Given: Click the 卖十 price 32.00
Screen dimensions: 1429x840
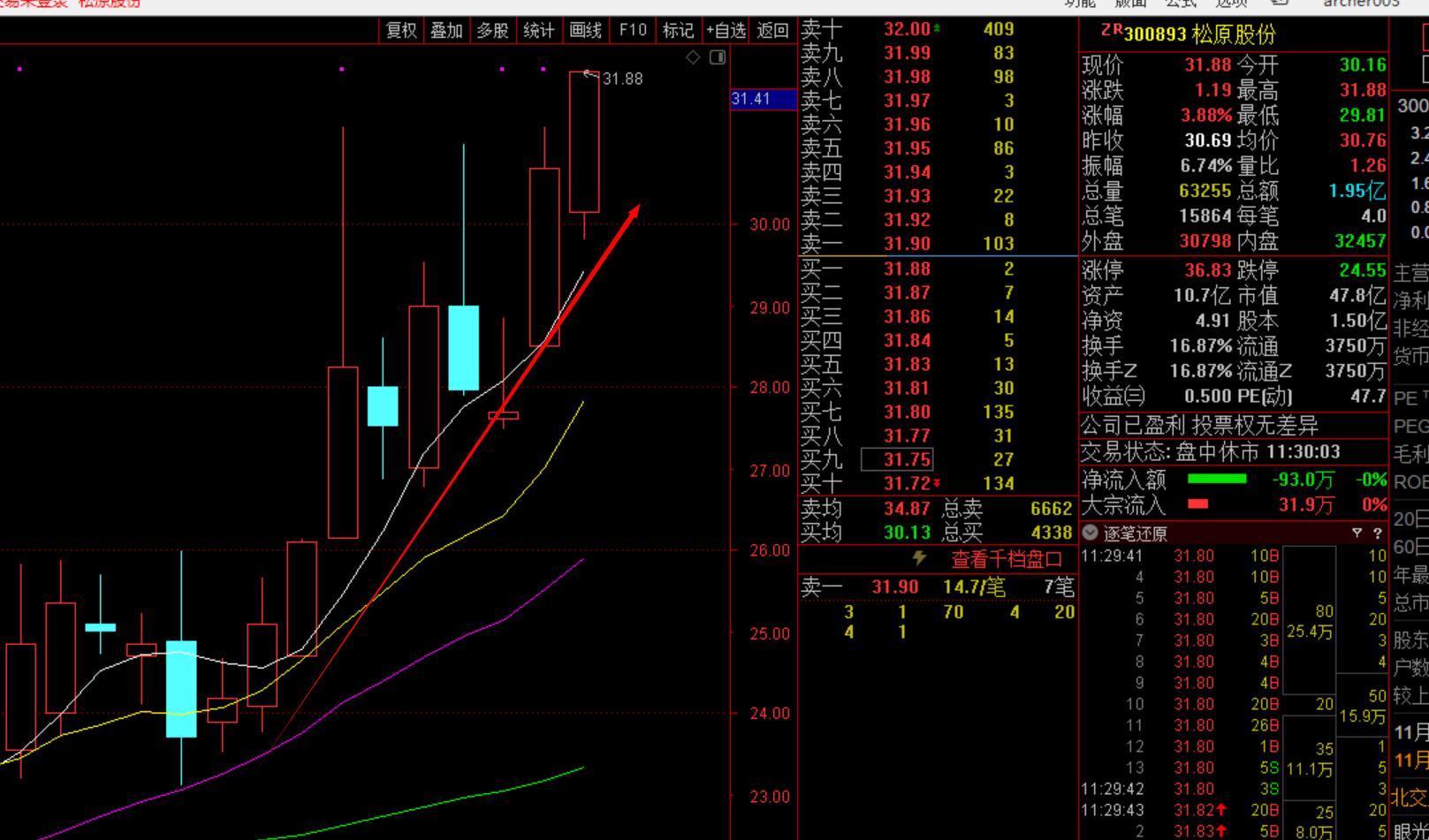Looking at the screenshot, I should 907,29.
